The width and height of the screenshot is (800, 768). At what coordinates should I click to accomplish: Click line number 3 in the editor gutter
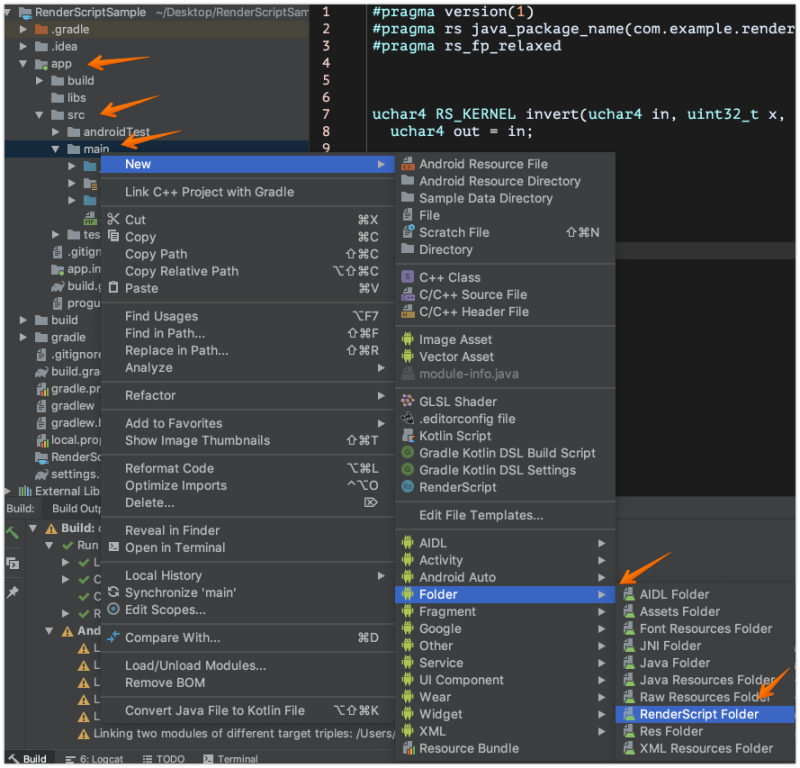point(325,45)
